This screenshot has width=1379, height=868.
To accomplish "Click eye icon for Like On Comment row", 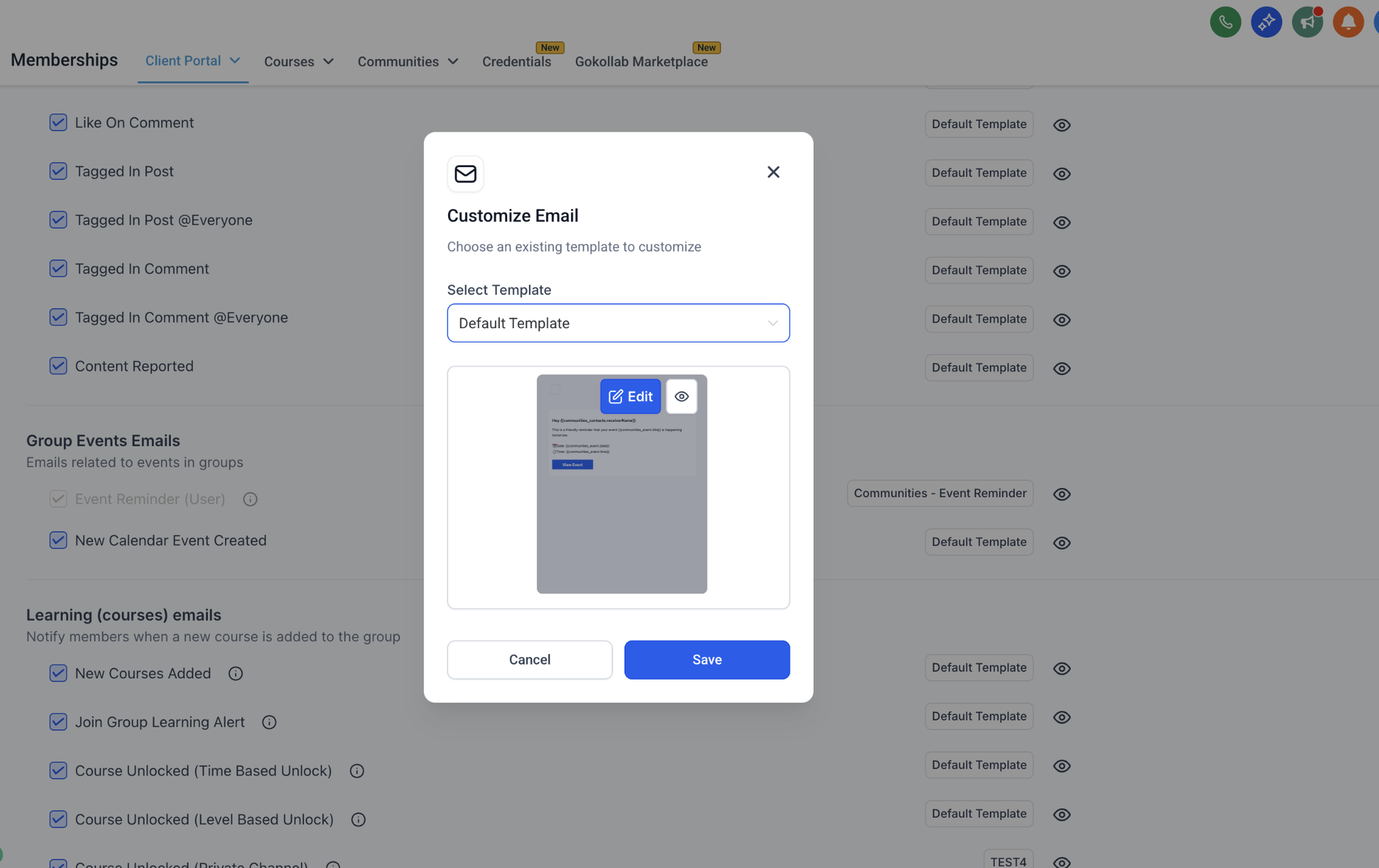I will 1062,125.
